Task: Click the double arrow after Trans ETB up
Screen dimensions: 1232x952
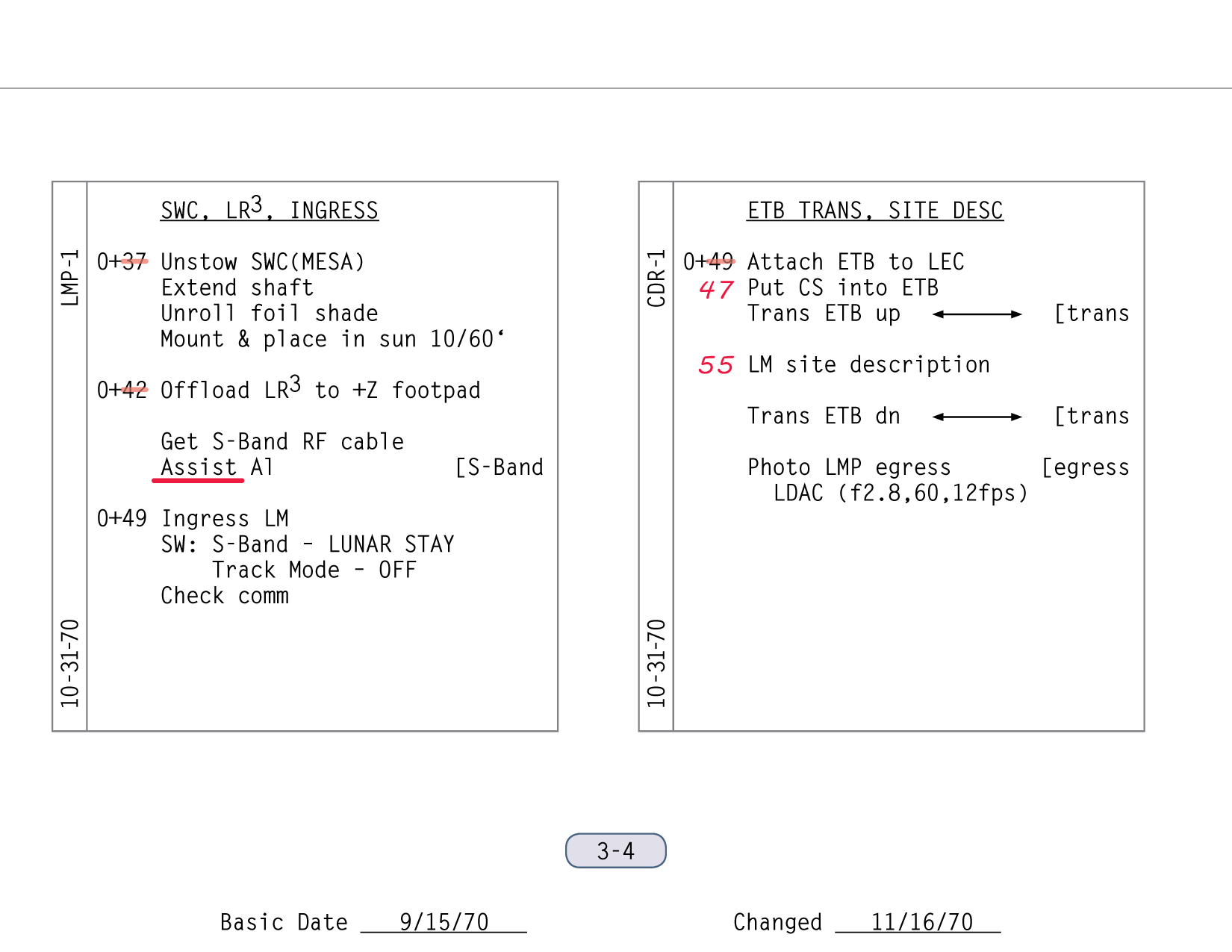Action: pyautogui.click(x=977, y=314)
